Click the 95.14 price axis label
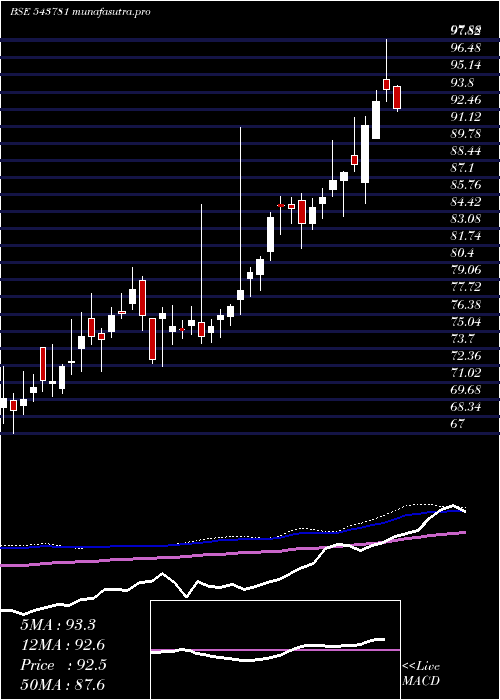This screenshot has height=700, width=500. pyautogui.click(x=466, y=65)
